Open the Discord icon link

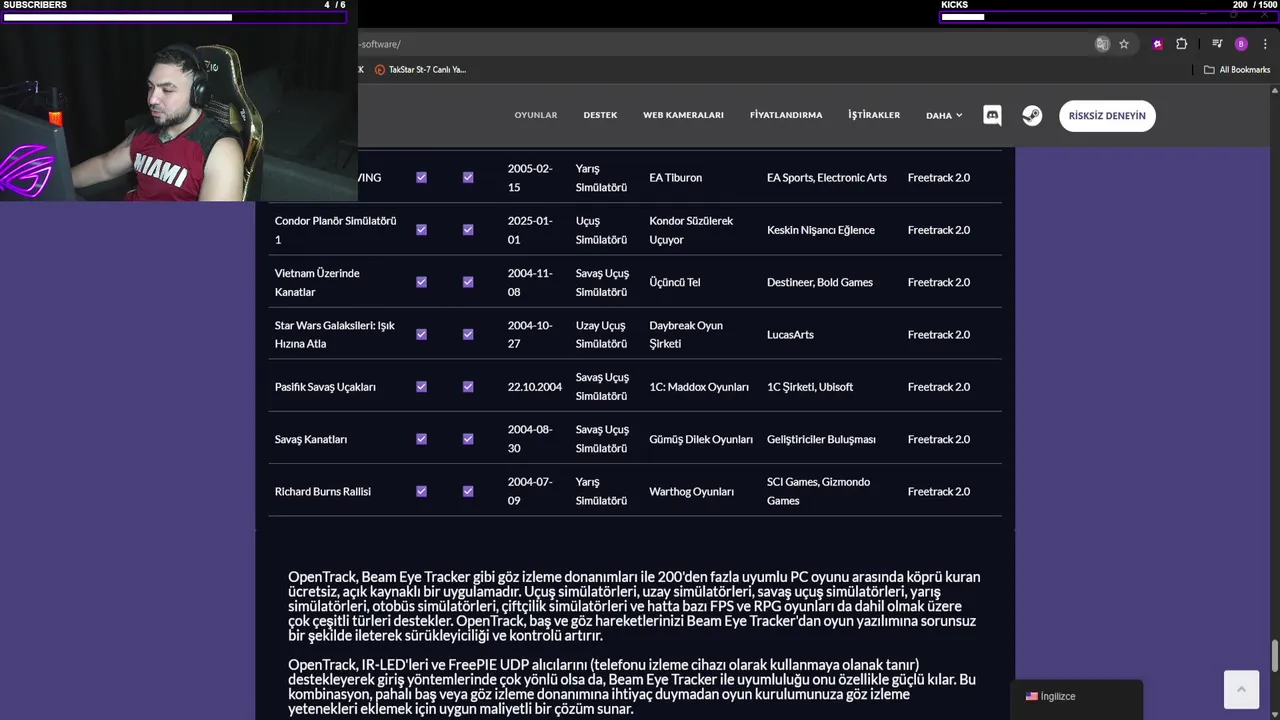tap(992, 115)
